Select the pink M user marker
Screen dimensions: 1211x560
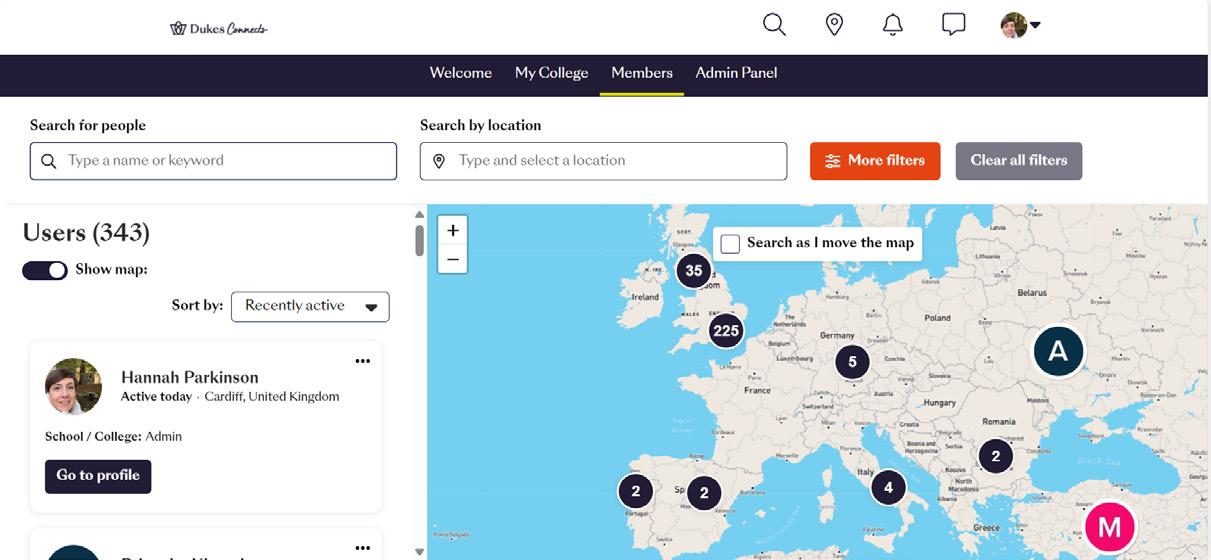pos(1110,527)
